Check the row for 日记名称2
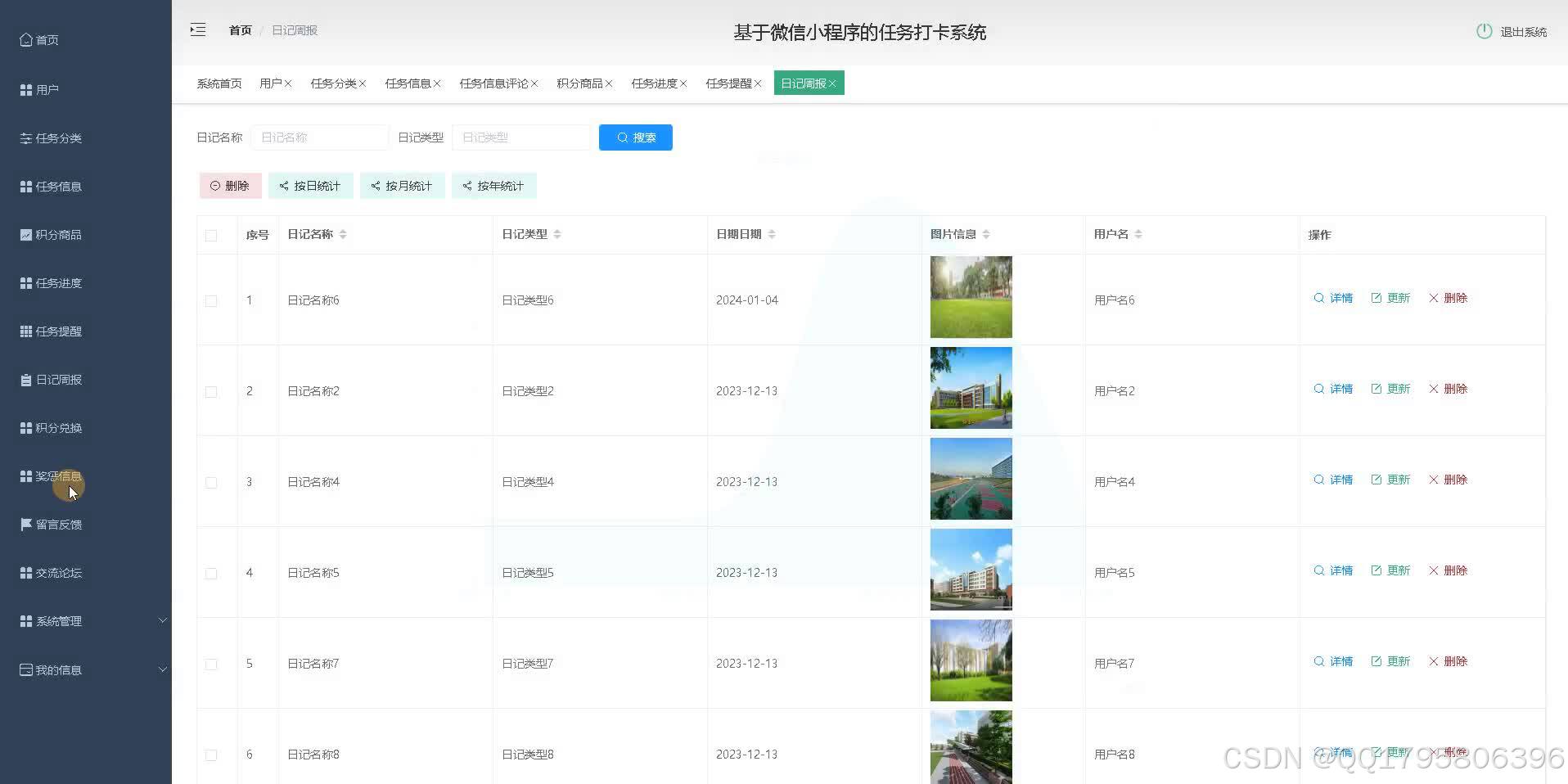Viewport: 1568px width, 784px height. click(x=211, y=392)
